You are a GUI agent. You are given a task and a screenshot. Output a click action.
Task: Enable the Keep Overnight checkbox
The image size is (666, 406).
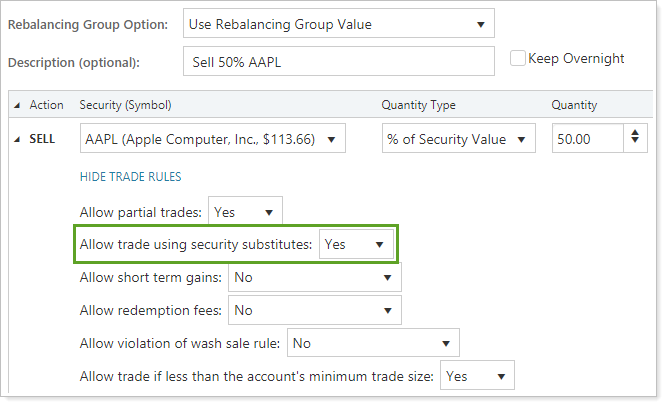click(517, 59)
